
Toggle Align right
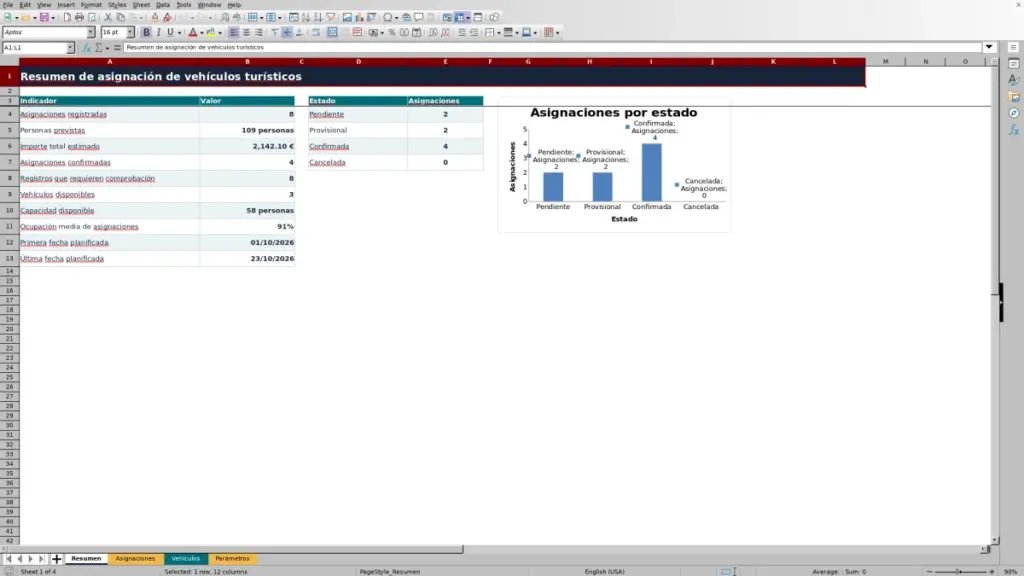pos(259,32)
